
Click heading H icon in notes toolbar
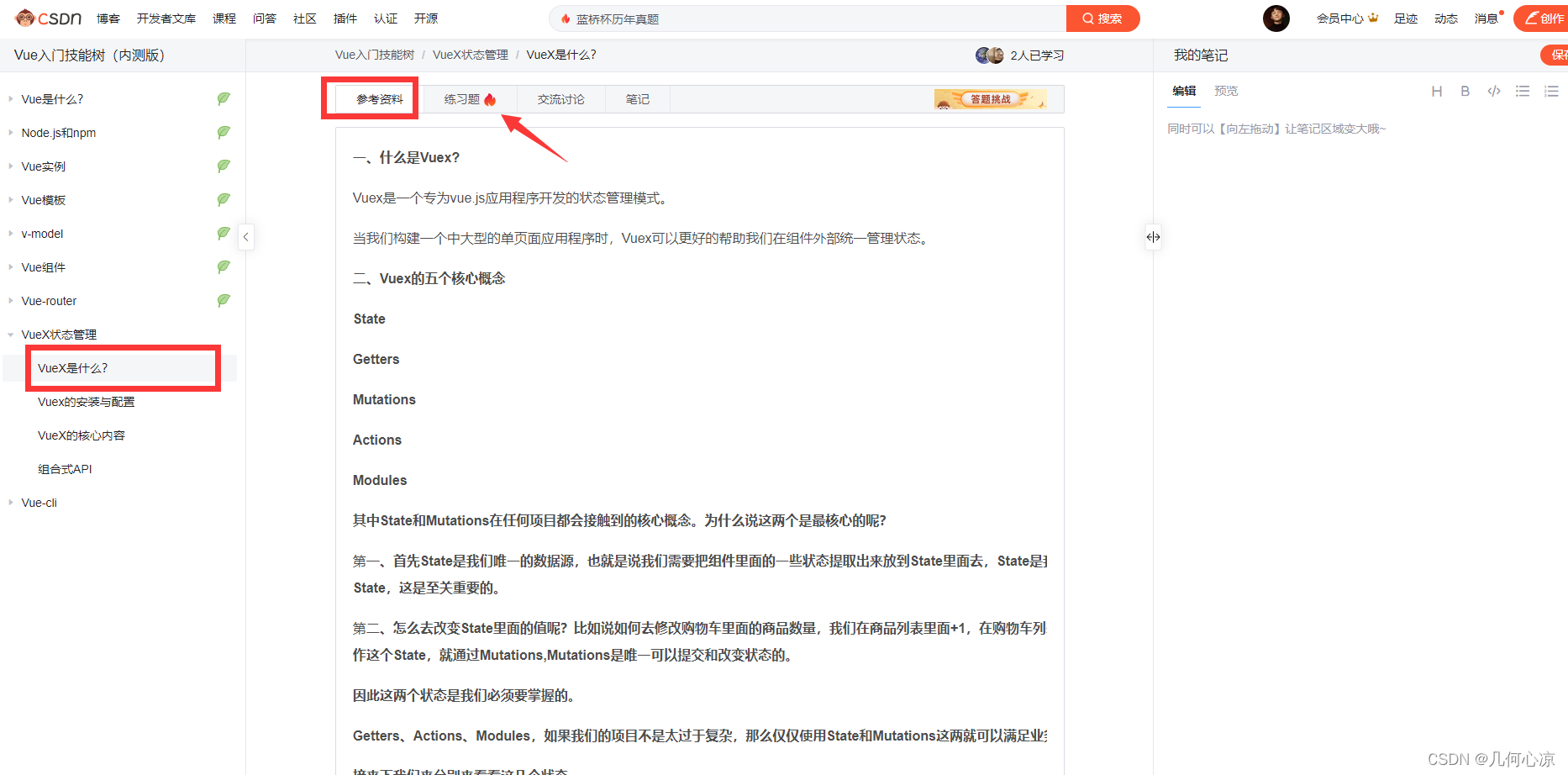(x=1437, y=91)
